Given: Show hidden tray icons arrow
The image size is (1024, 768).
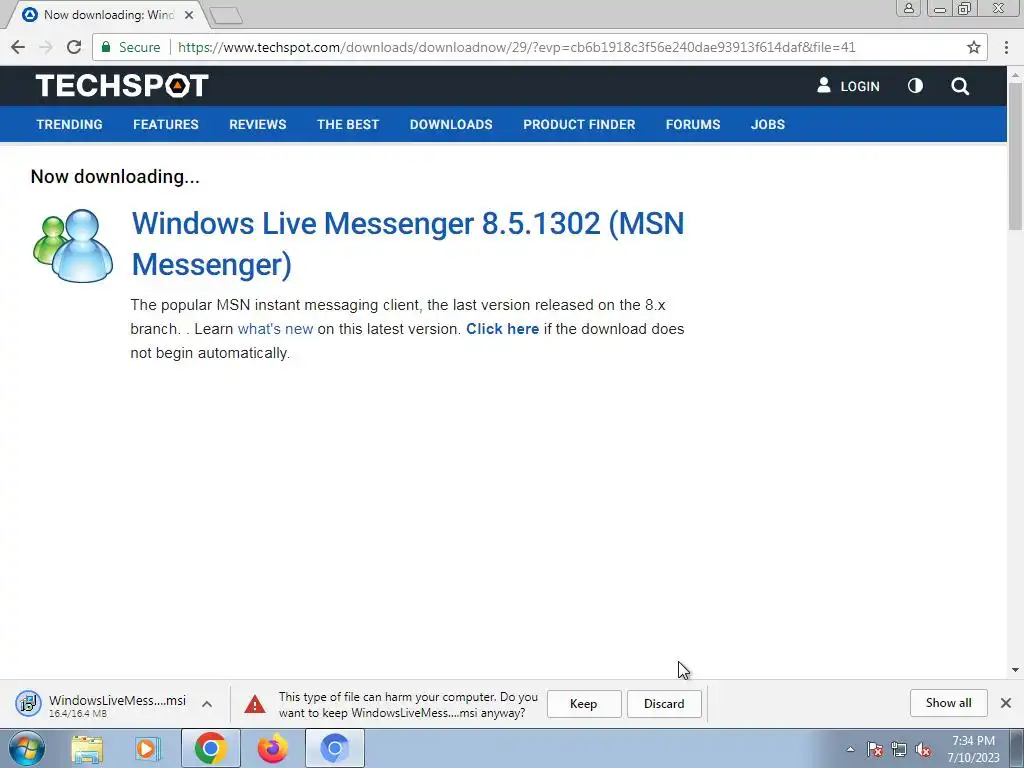Looking at the screenshot, I should [850, 749].
